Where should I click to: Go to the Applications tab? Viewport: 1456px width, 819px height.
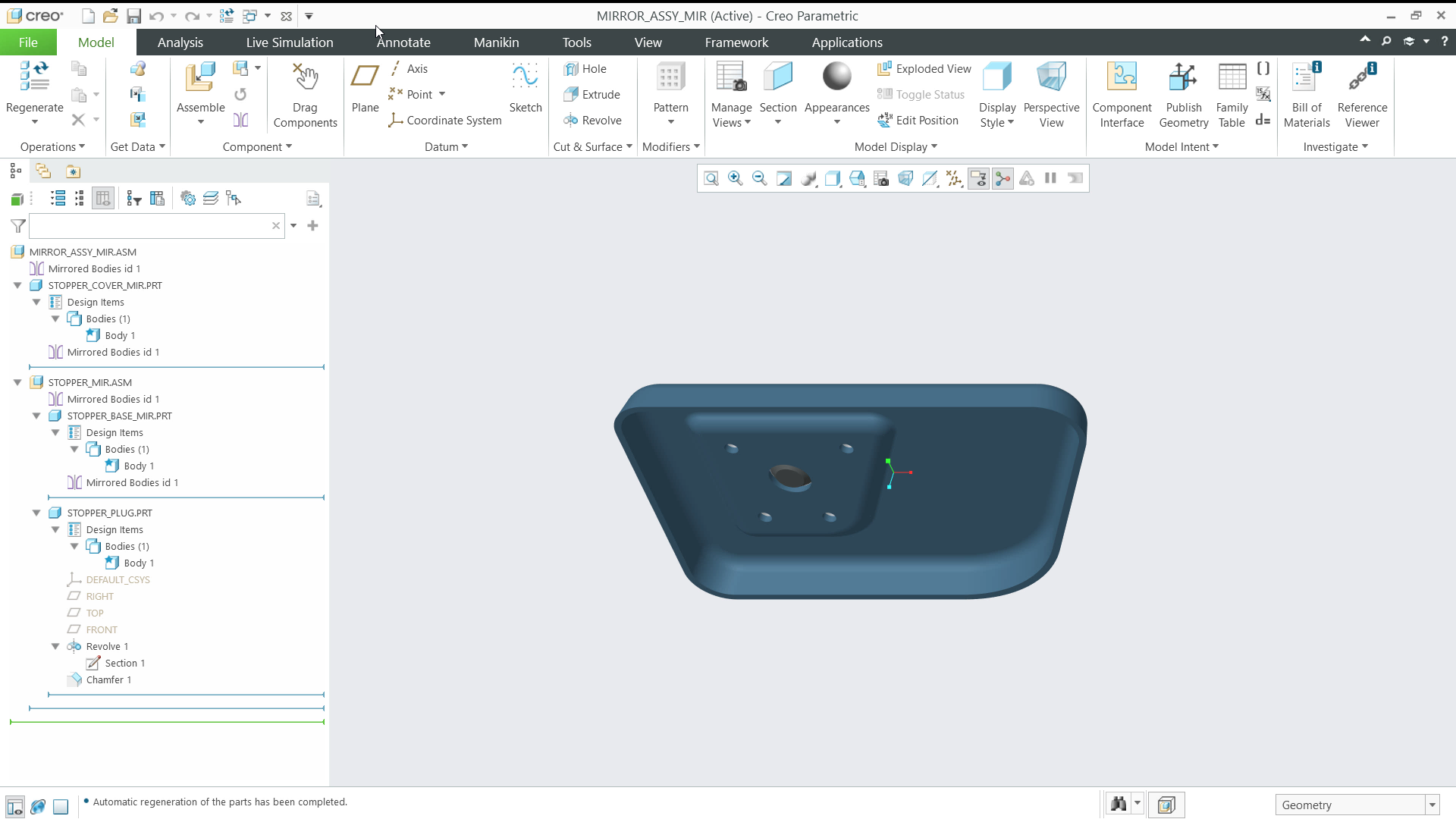tap(847, 42)
